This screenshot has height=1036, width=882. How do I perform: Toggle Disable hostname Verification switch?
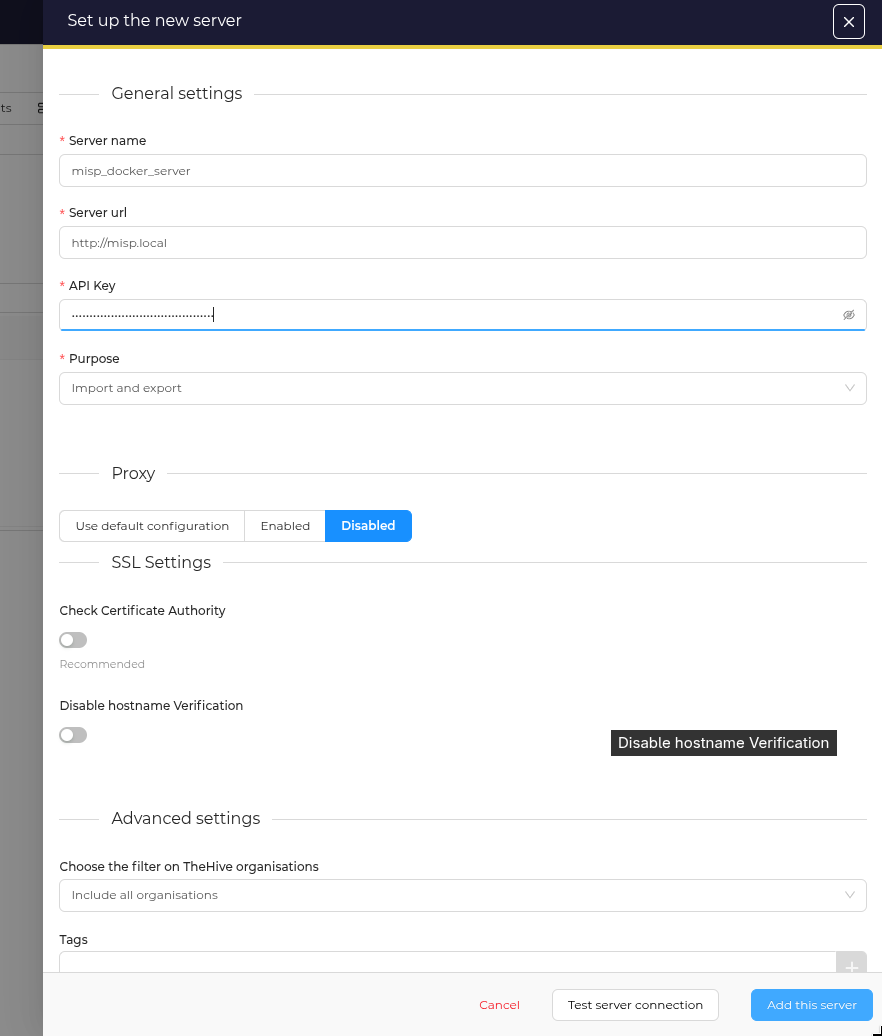pos(73,735)
